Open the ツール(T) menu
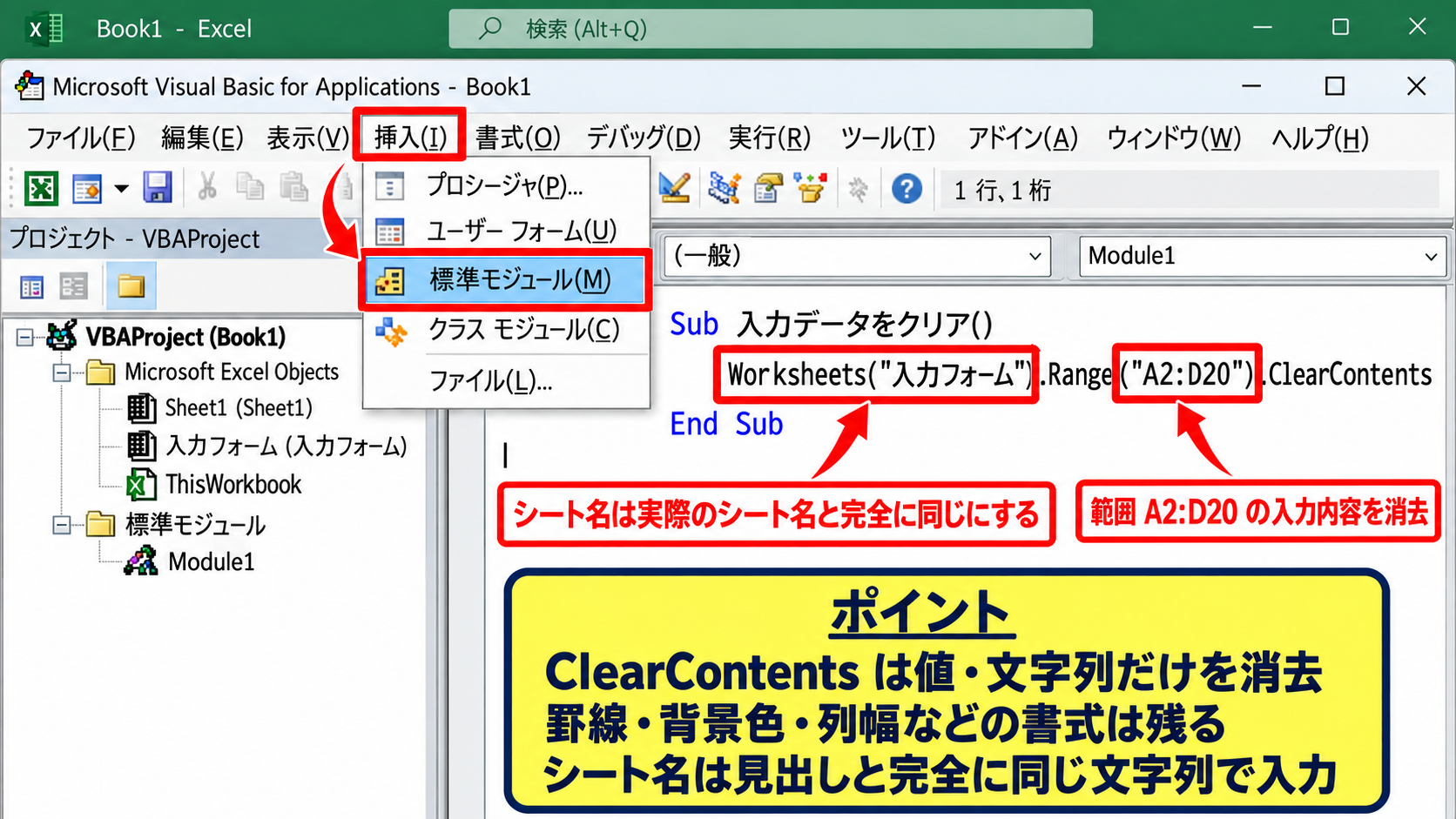This screenshot has width=1456, height=819. pyautogui.click(x=887, y=138)
